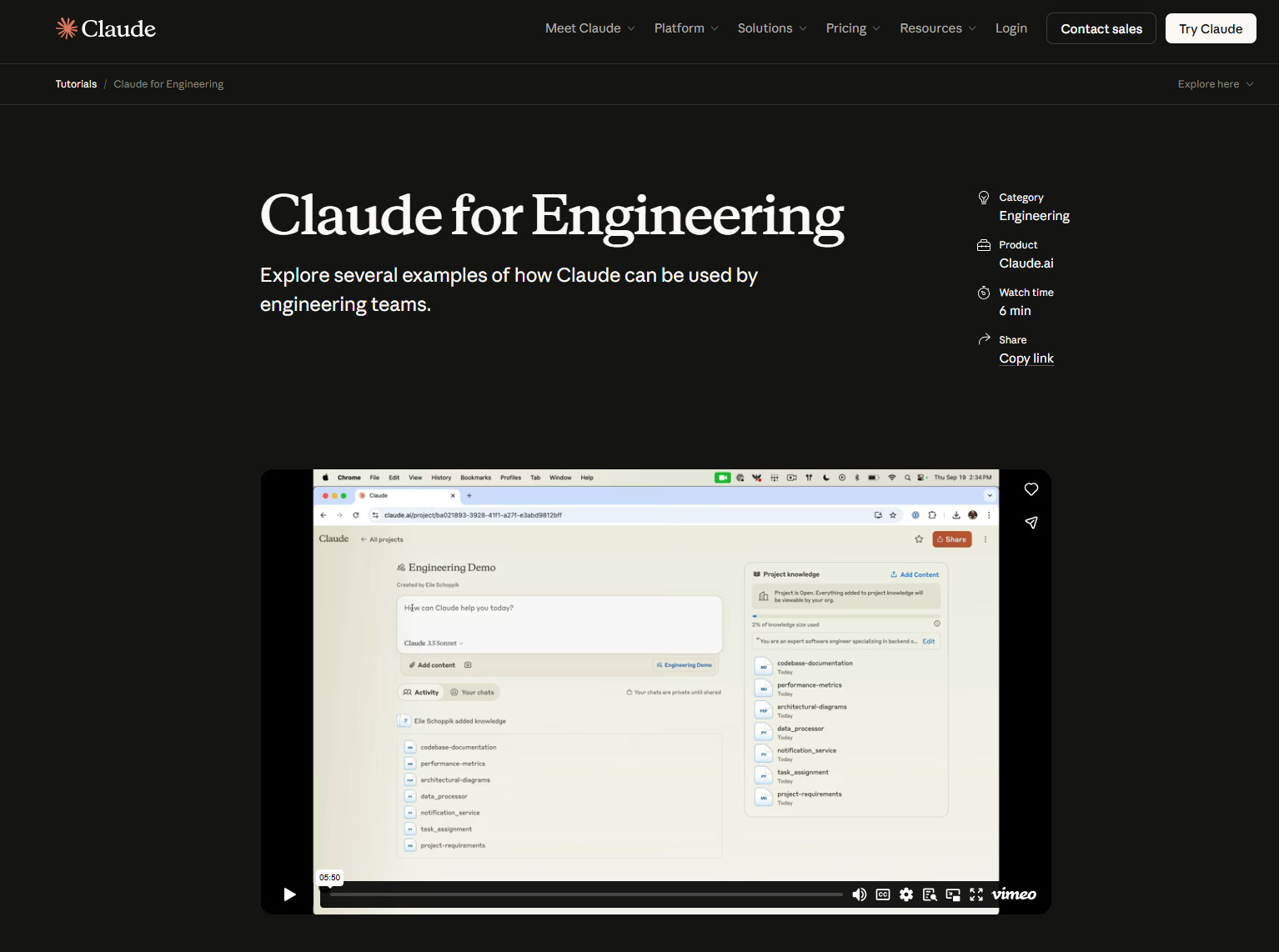The image size is (1279, 952).
Task: Open video settings gear
Action: [906, 894]
